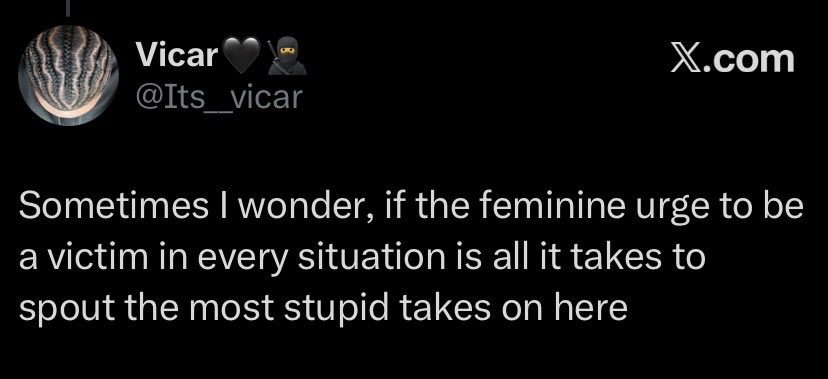Click the word situation in the tweet
Screen dimensions: 828x379
364,257
